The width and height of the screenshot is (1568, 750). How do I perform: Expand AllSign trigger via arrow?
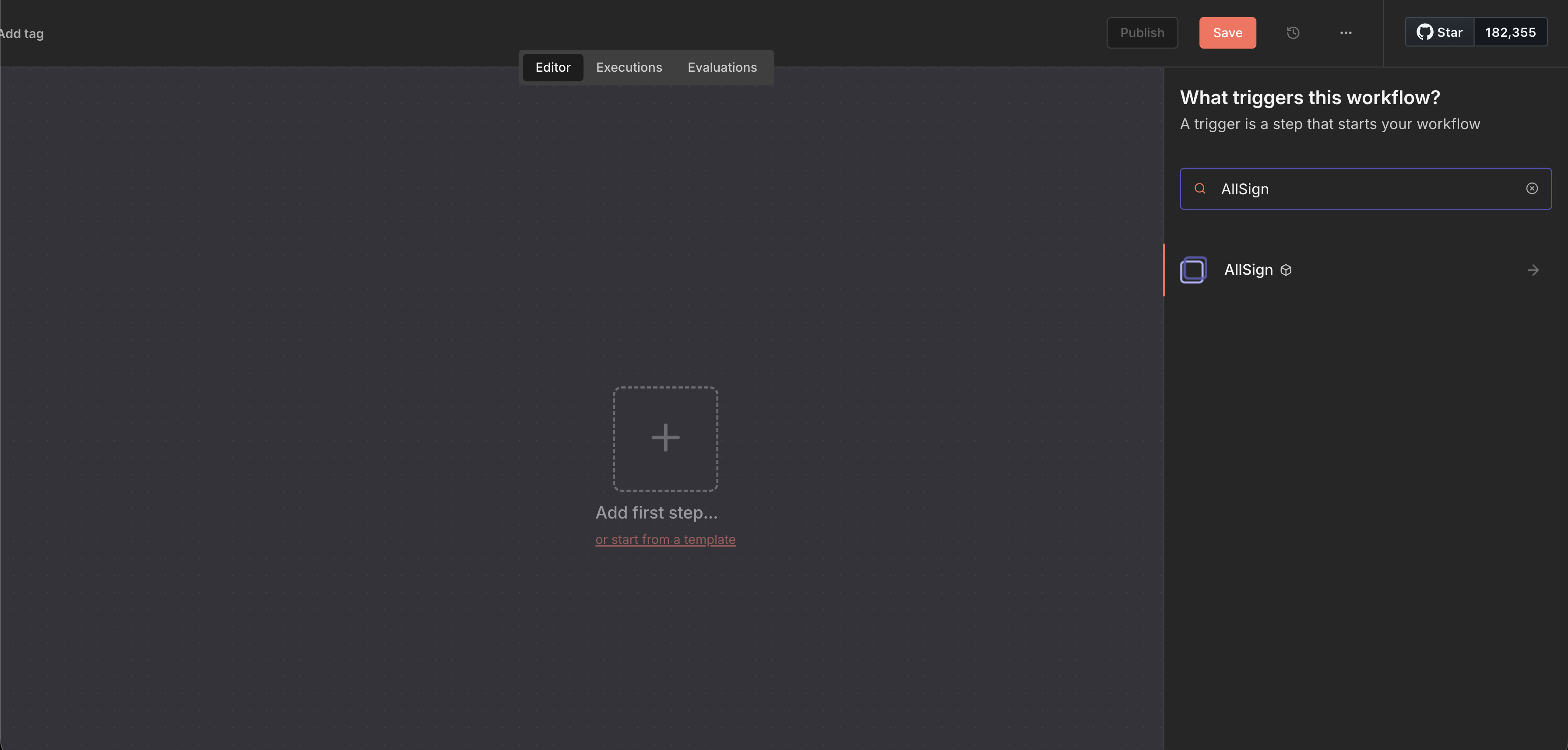(1533, 270)
